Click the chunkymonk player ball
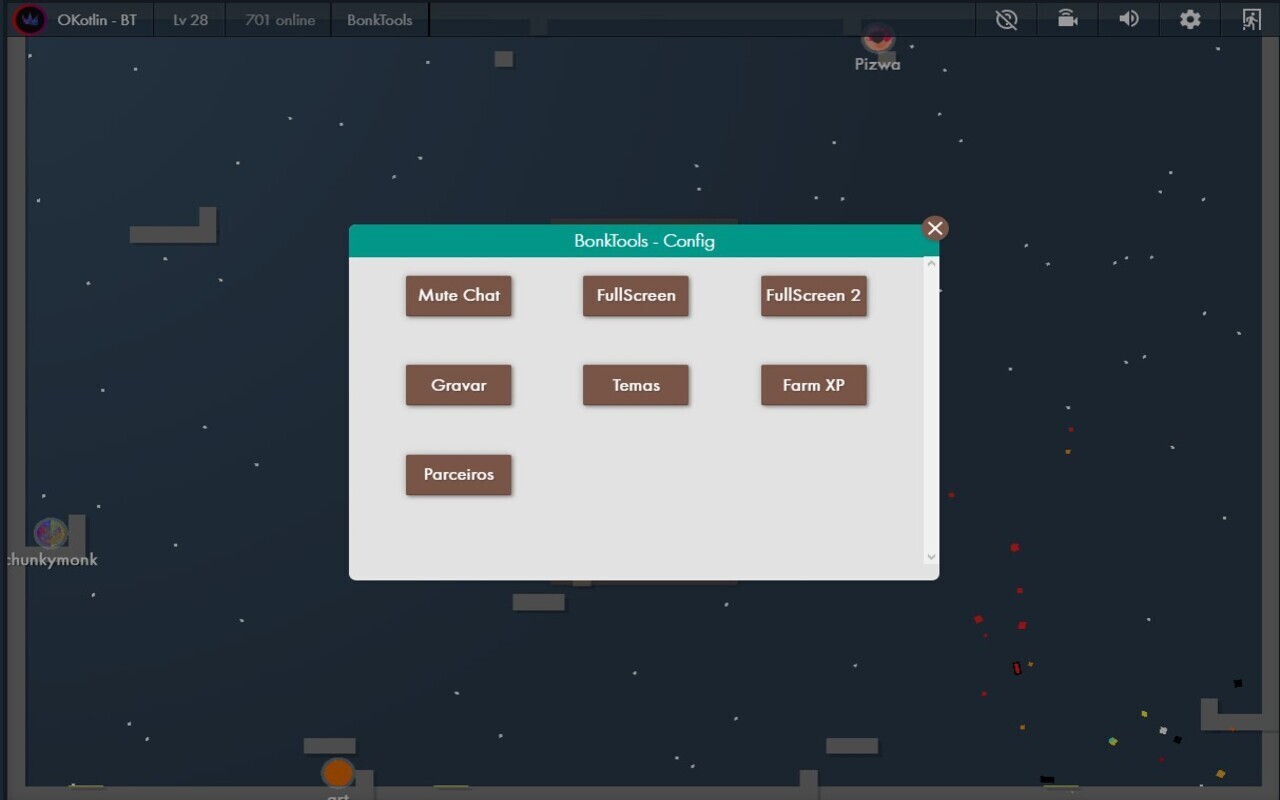1280x800 pixels. pyautogui.click(x=50, y=533)
